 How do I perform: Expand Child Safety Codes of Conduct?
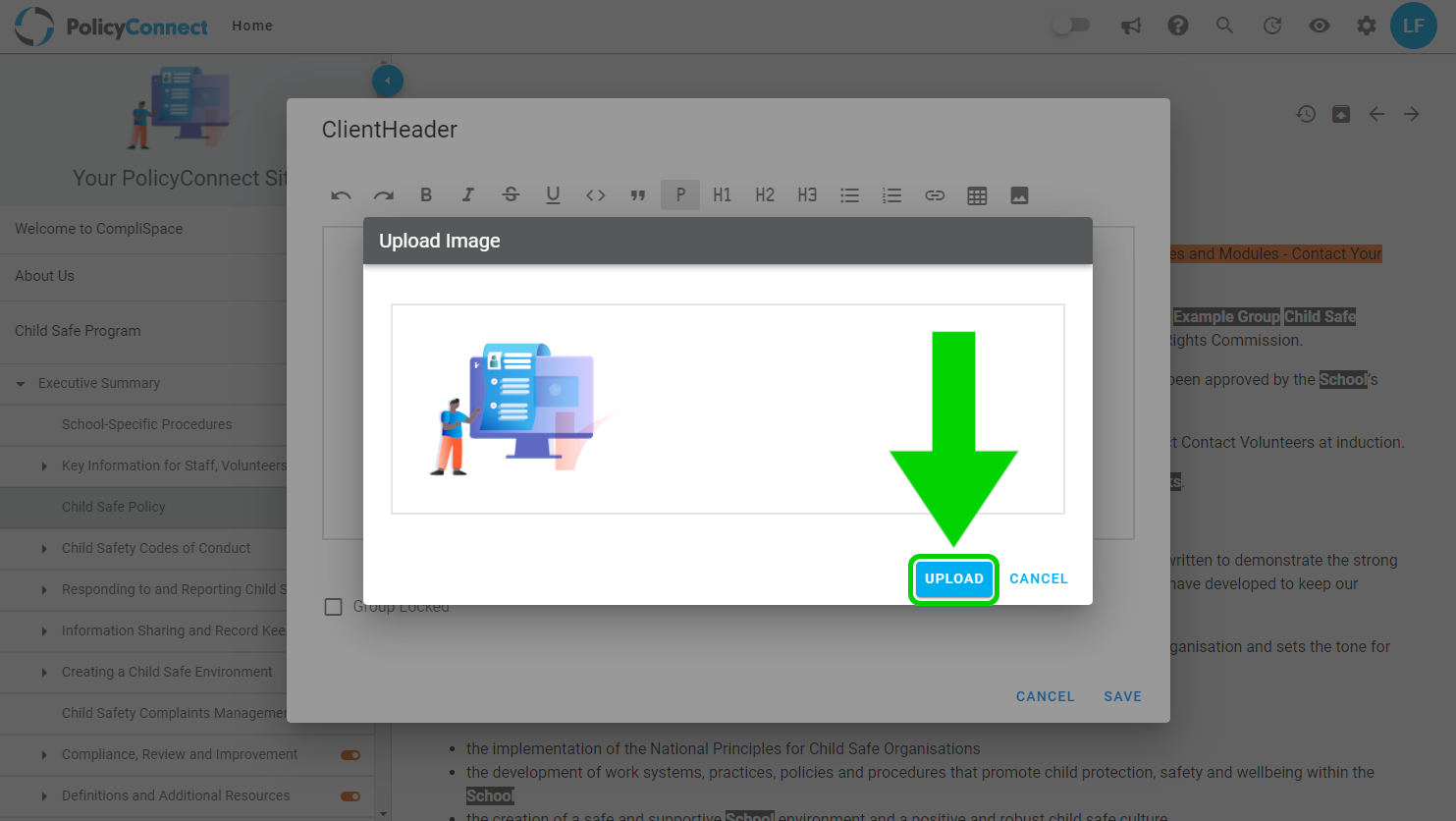(x=44, y=549)
